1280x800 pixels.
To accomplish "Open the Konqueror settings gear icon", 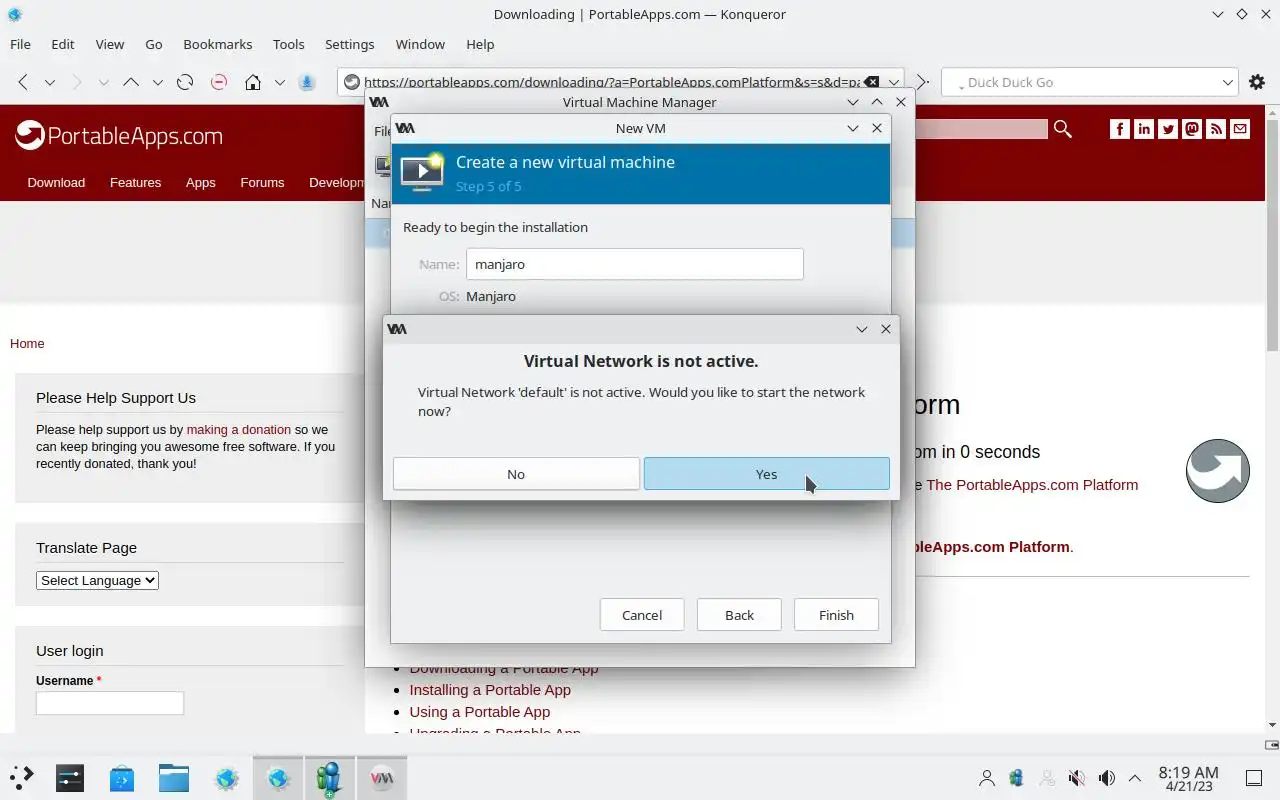I will coord(1257,82).
